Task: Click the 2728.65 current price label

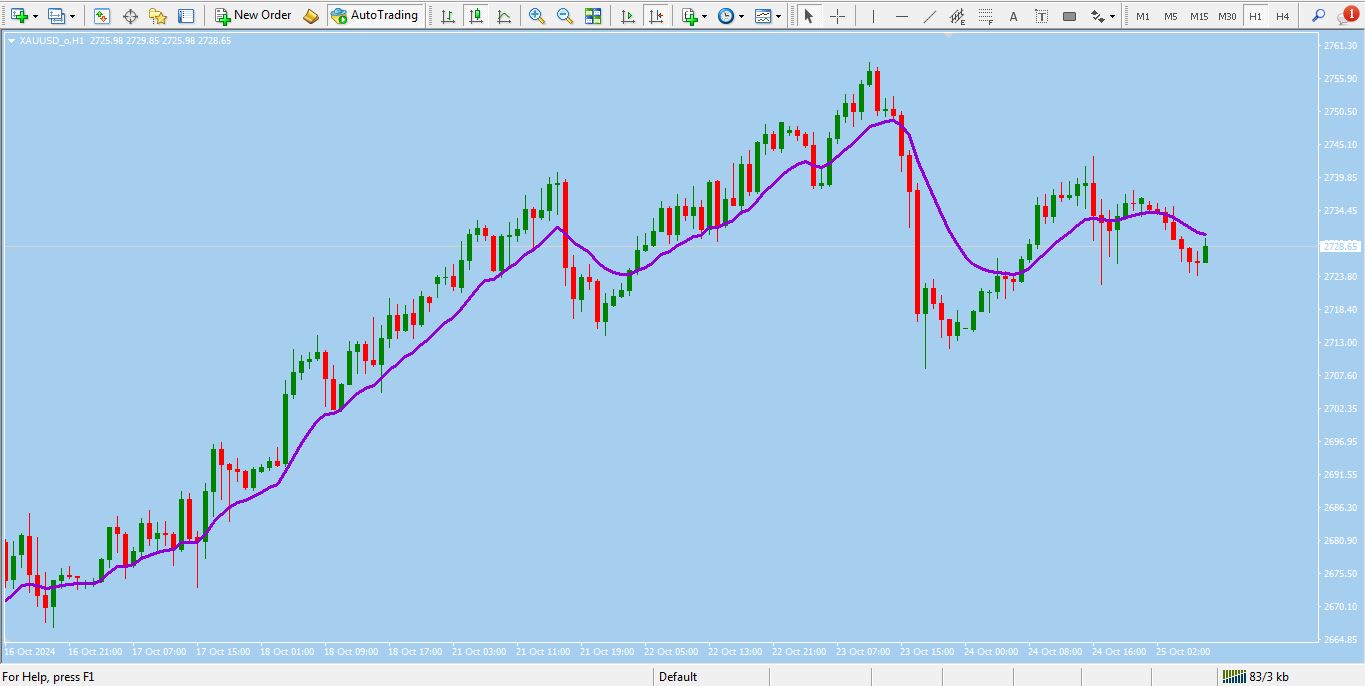Action: [x=1340, y=246]
